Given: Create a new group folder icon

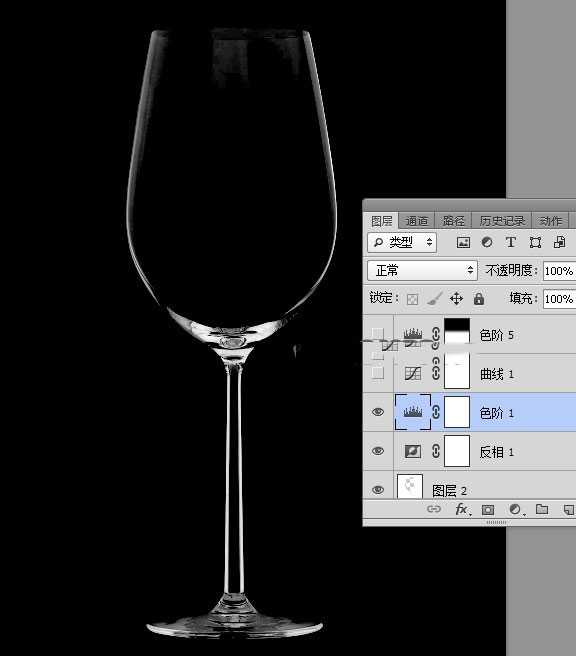Looking at the screenshot, I should click(542, 509).
